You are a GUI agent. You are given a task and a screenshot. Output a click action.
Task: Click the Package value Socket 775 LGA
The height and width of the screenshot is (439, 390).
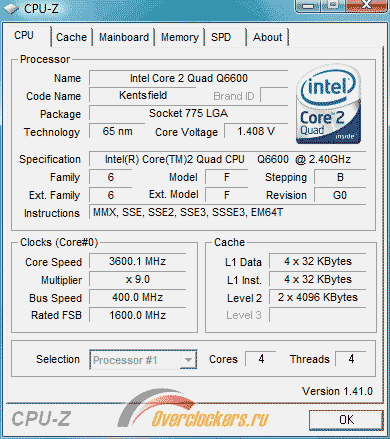(189, 114)
